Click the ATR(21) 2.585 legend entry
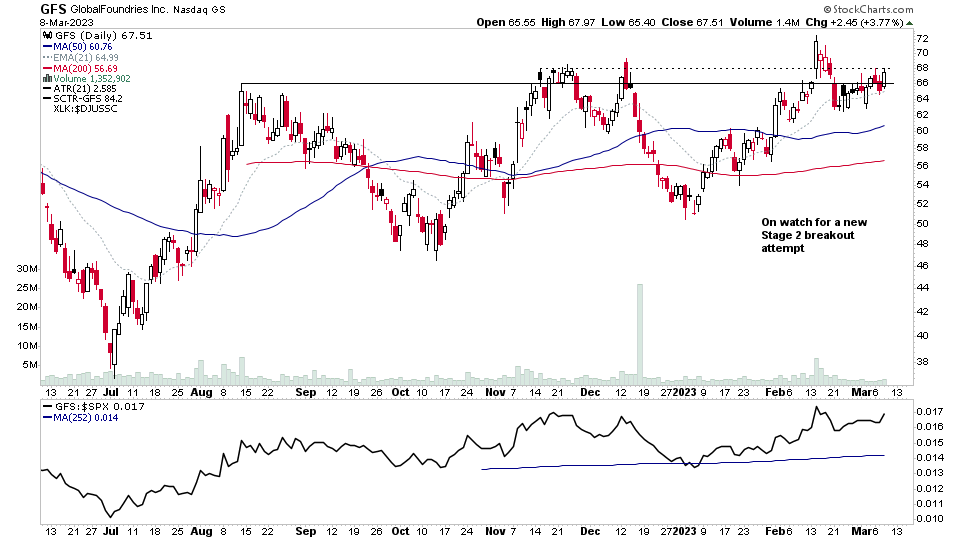This screenshot has width=960, height=540. tap(84, 89)
